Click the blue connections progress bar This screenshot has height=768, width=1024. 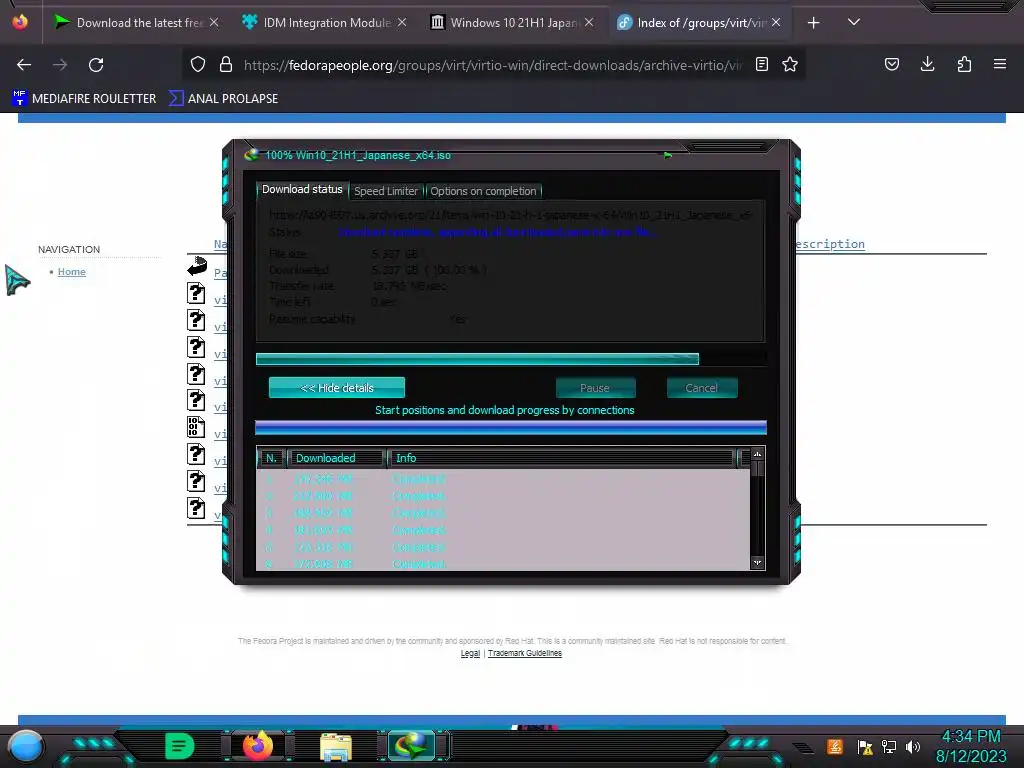pyautogui.click(x=511, y=428)
